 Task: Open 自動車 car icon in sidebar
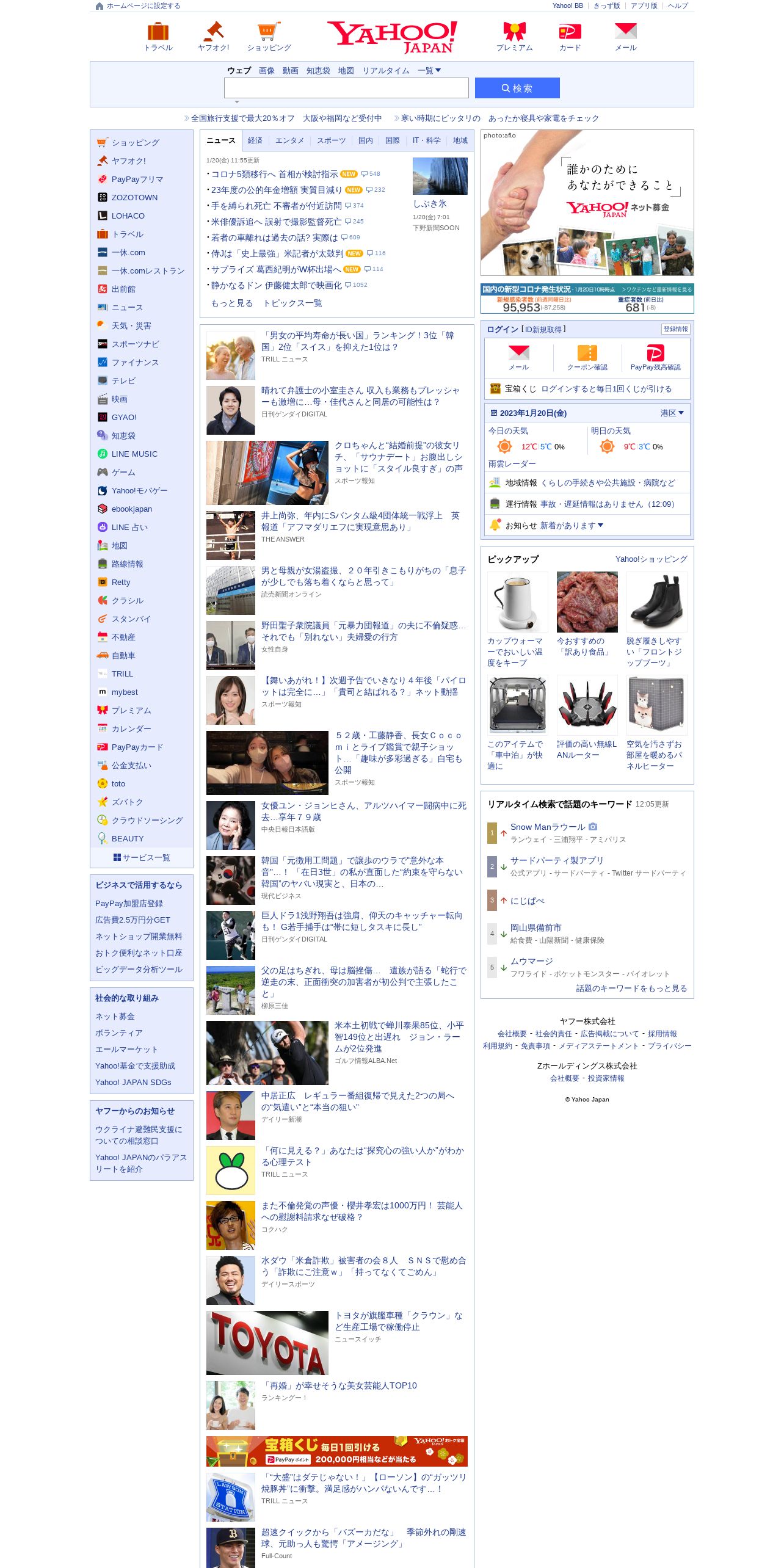[103, 655]
